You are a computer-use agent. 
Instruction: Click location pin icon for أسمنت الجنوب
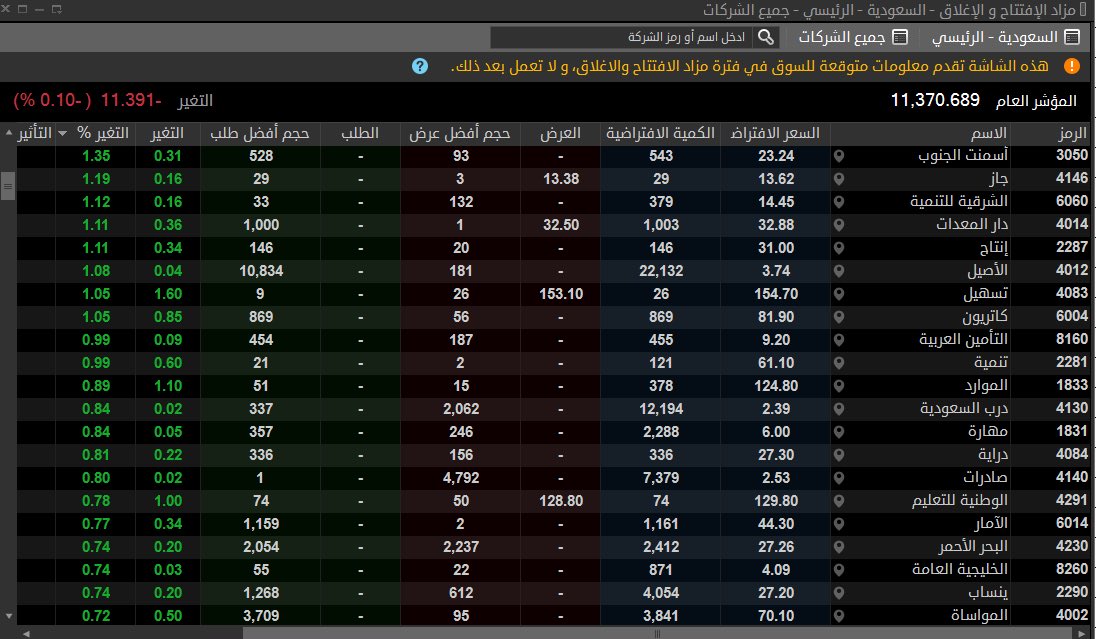(839, 156)
